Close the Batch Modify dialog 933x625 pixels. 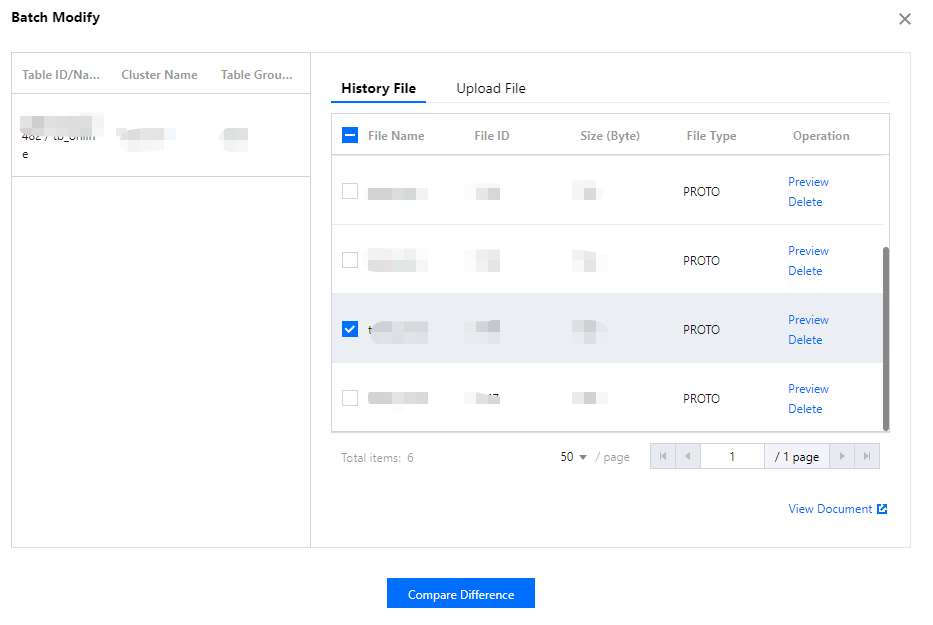904,19
